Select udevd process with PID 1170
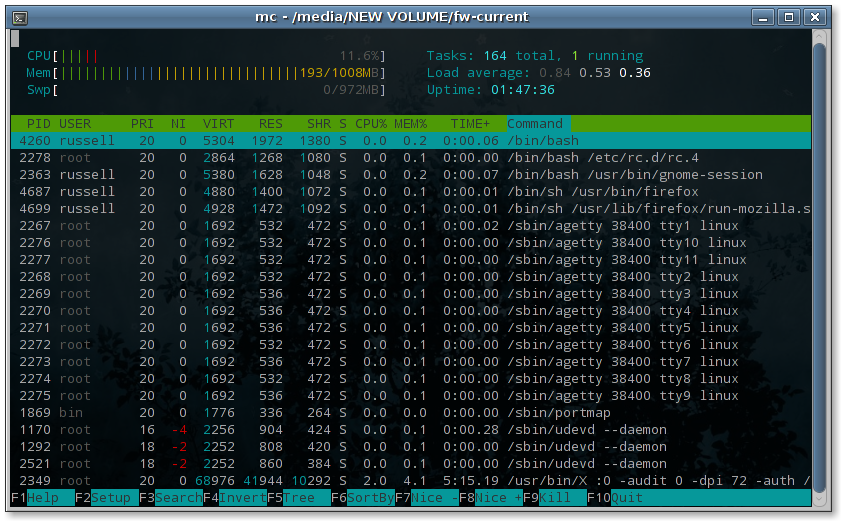 (x=411, y=430)
